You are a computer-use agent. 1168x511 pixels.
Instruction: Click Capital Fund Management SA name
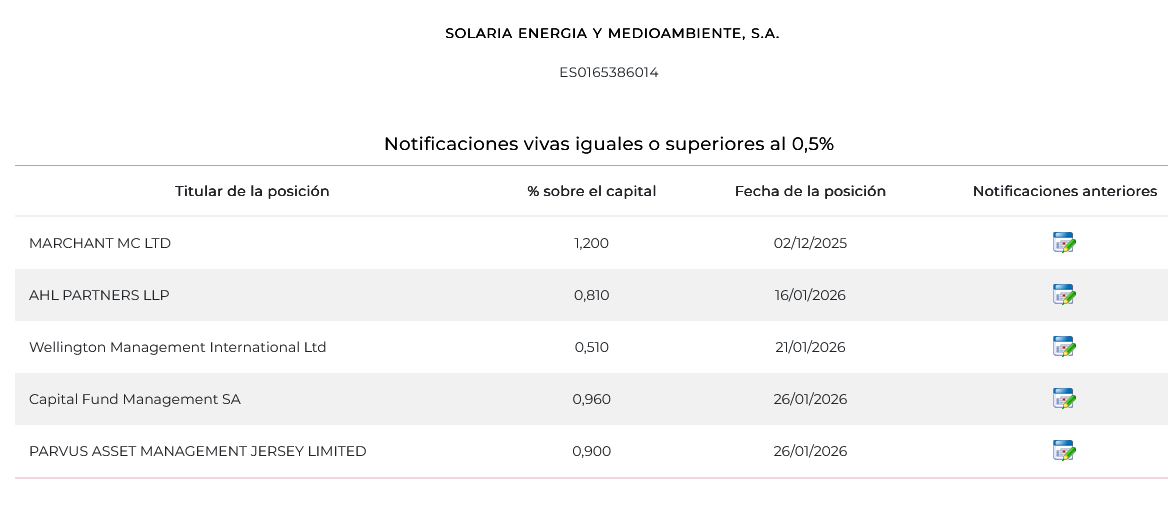(135, 399)
